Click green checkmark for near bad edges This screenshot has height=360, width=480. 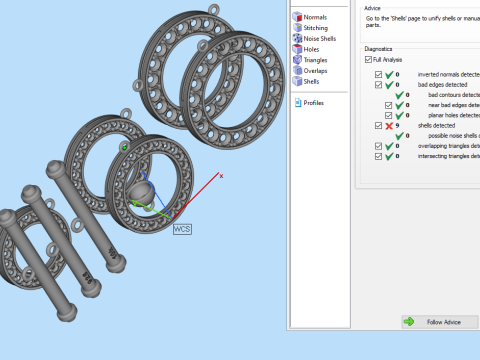pos(399,105)
